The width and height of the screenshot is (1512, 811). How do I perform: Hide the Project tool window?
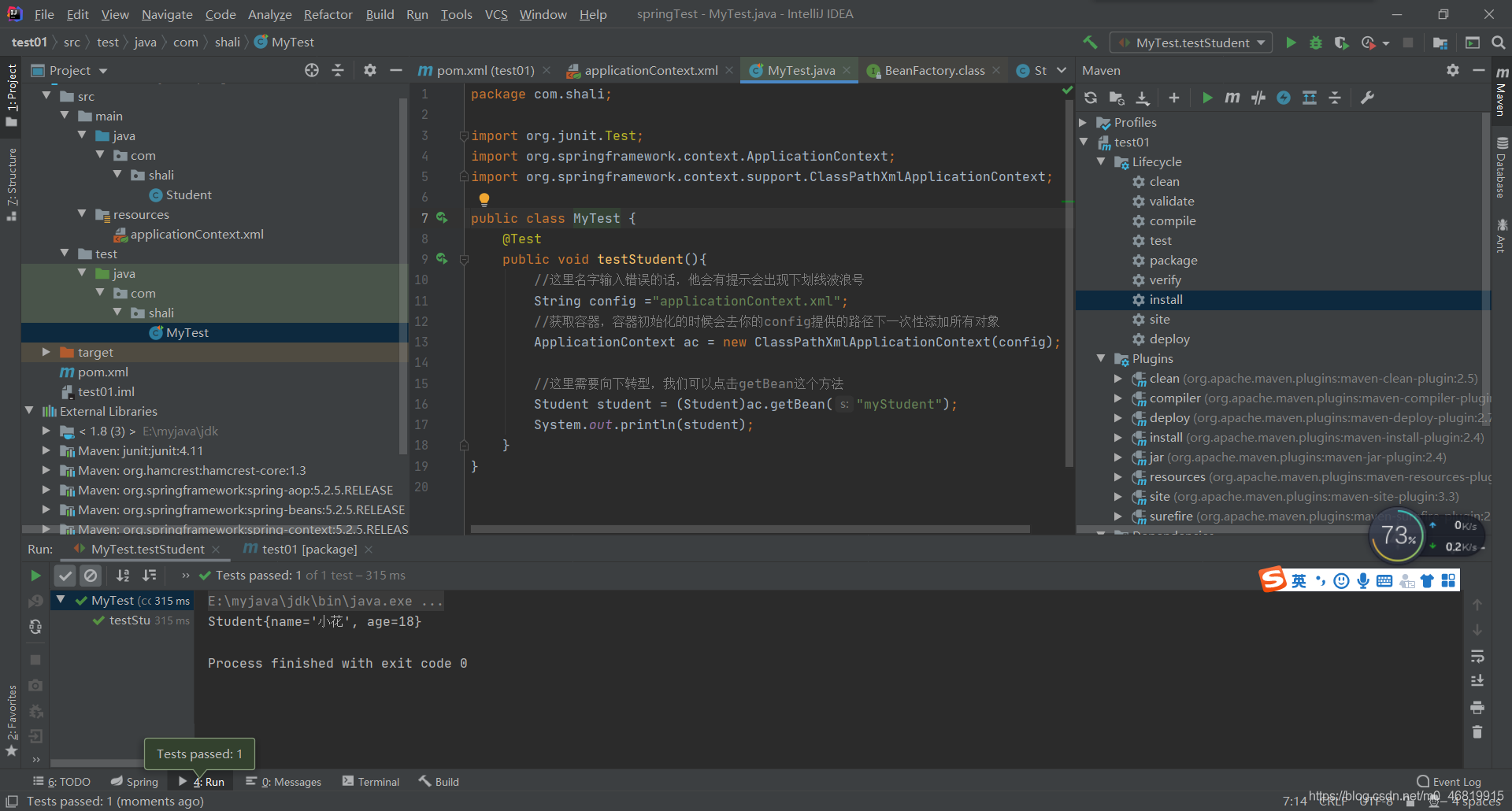pyautogui.click(x=395, y=70)
